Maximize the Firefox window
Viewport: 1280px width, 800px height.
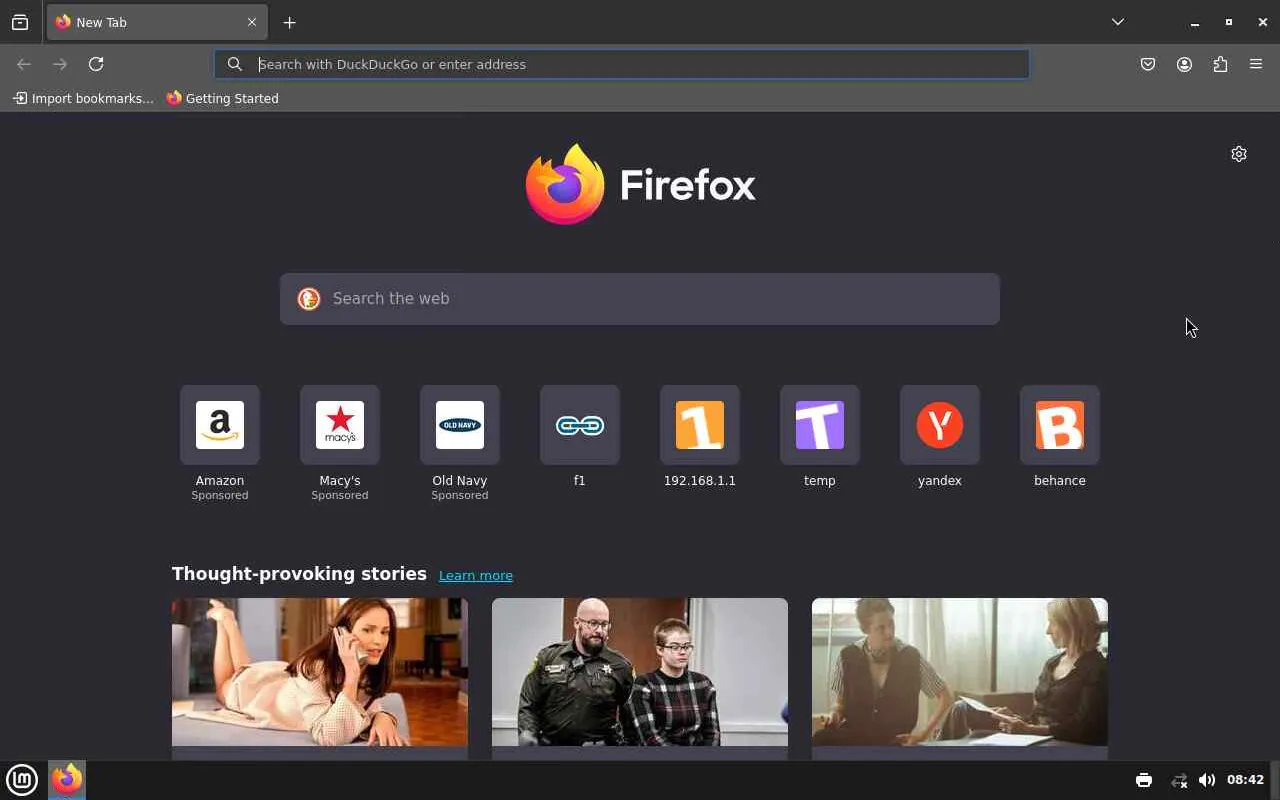click(x=1229, y=22)
